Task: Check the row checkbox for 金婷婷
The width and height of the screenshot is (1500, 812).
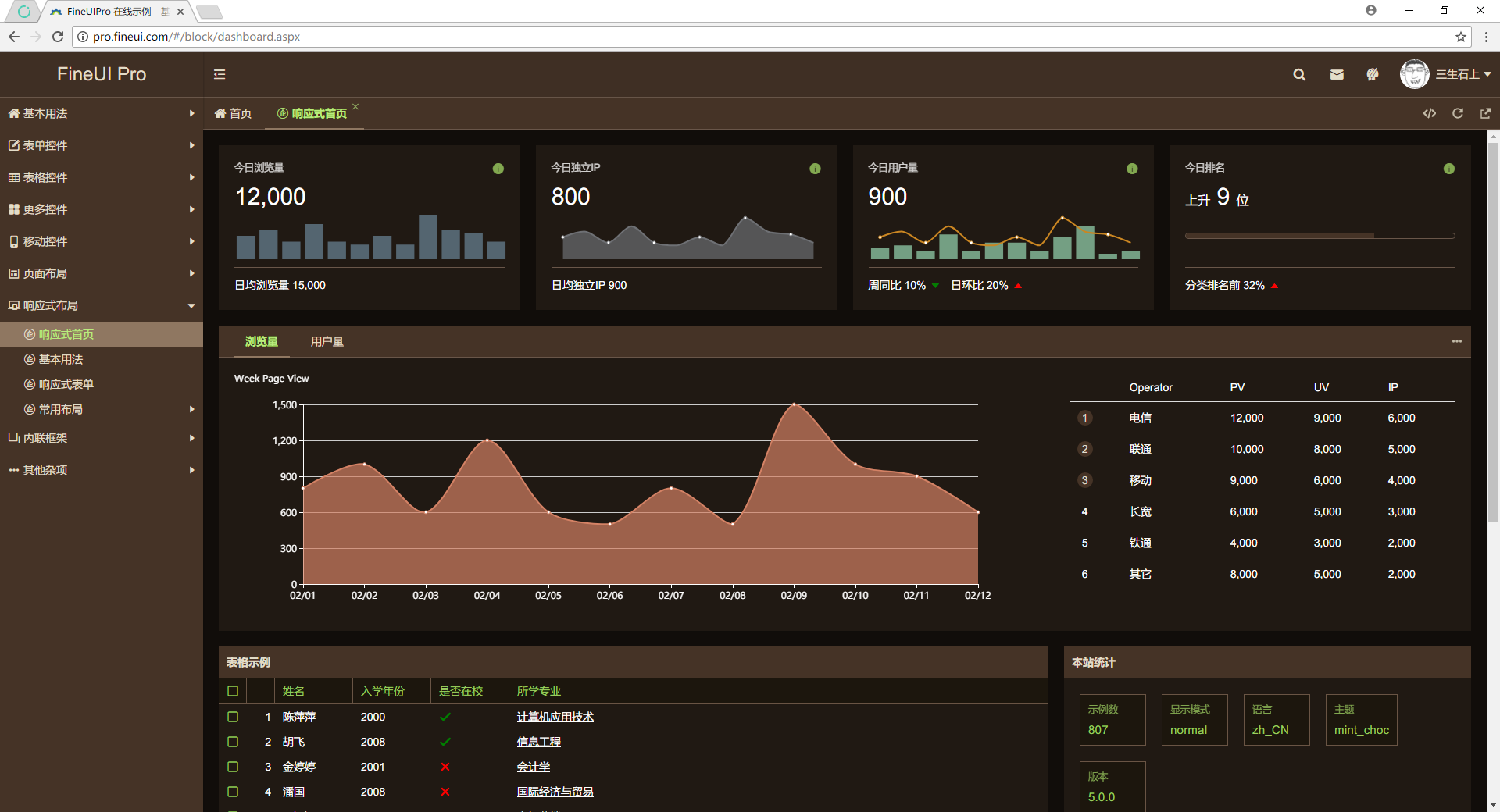Action: tap(233, 767)
